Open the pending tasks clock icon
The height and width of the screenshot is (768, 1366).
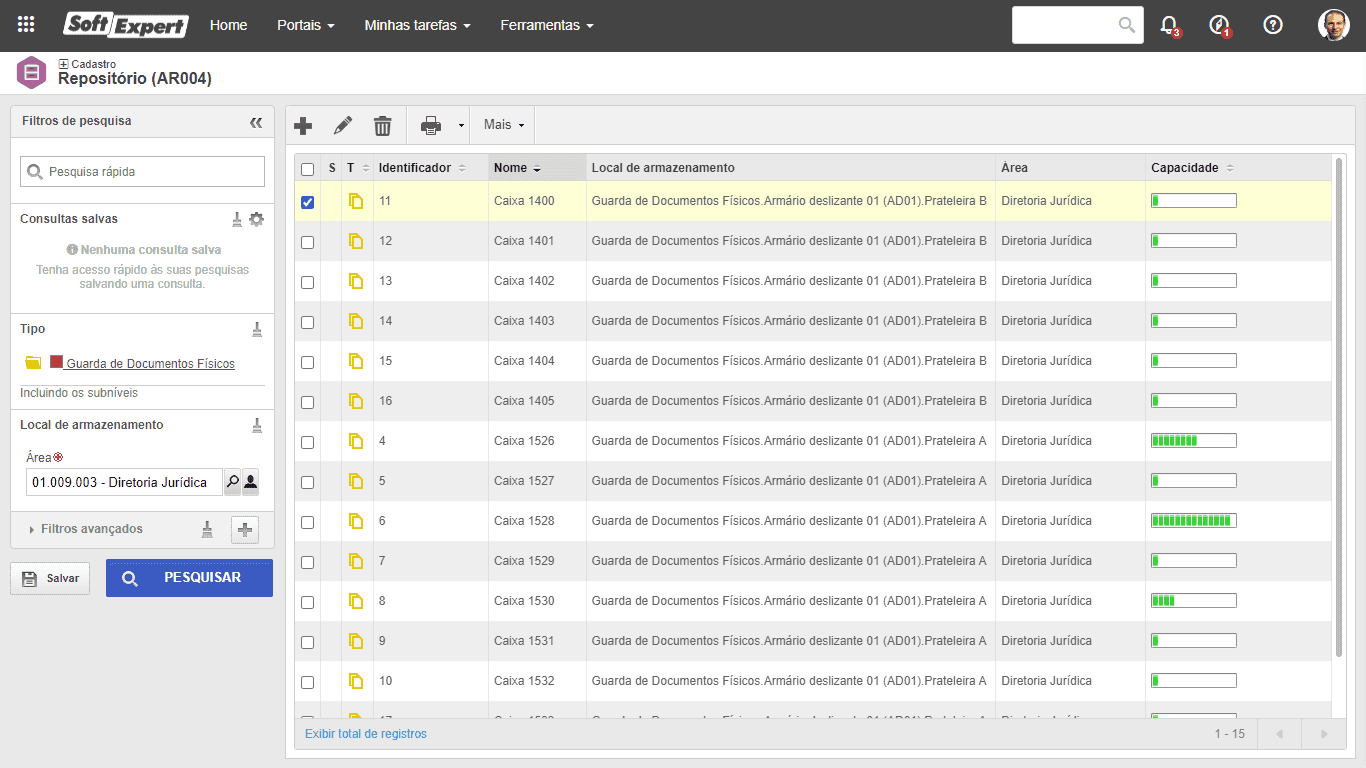pos(1219,26)
